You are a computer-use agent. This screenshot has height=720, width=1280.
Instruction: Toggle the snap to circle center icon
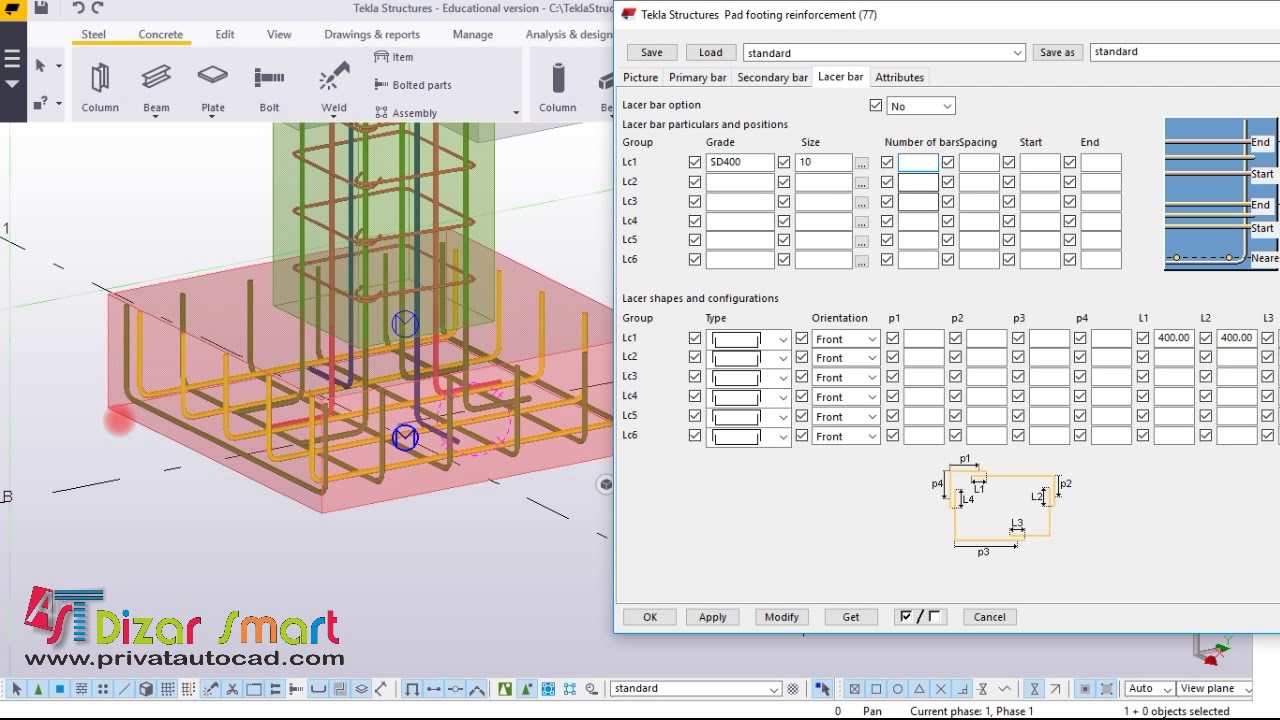[897, 689]
